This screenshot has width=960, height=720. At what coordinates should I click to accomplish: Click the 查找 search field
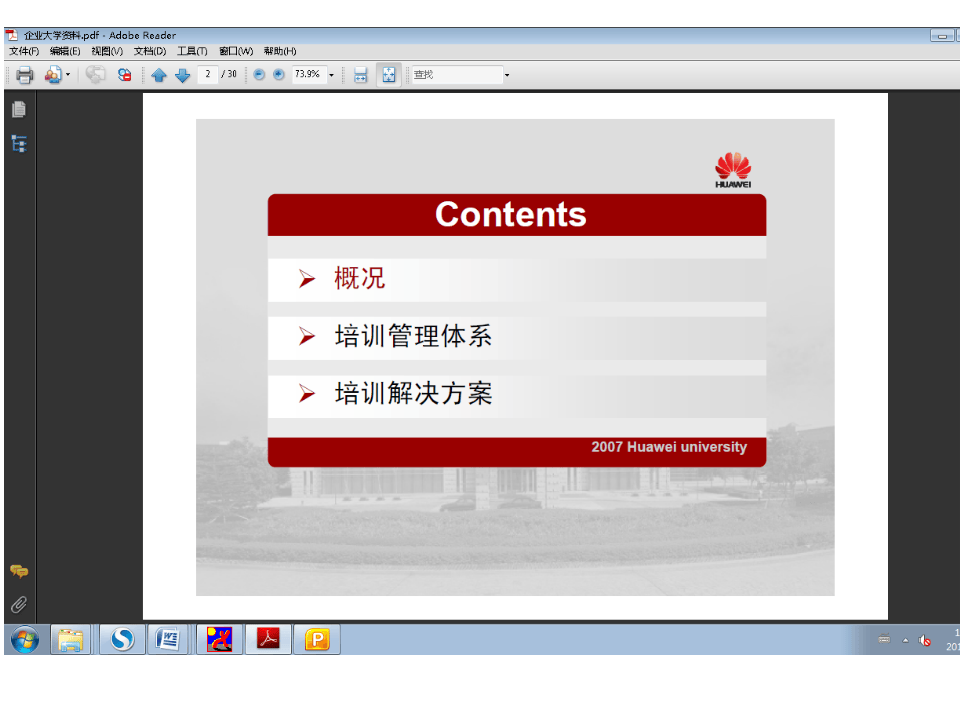(x=457, y=75)
